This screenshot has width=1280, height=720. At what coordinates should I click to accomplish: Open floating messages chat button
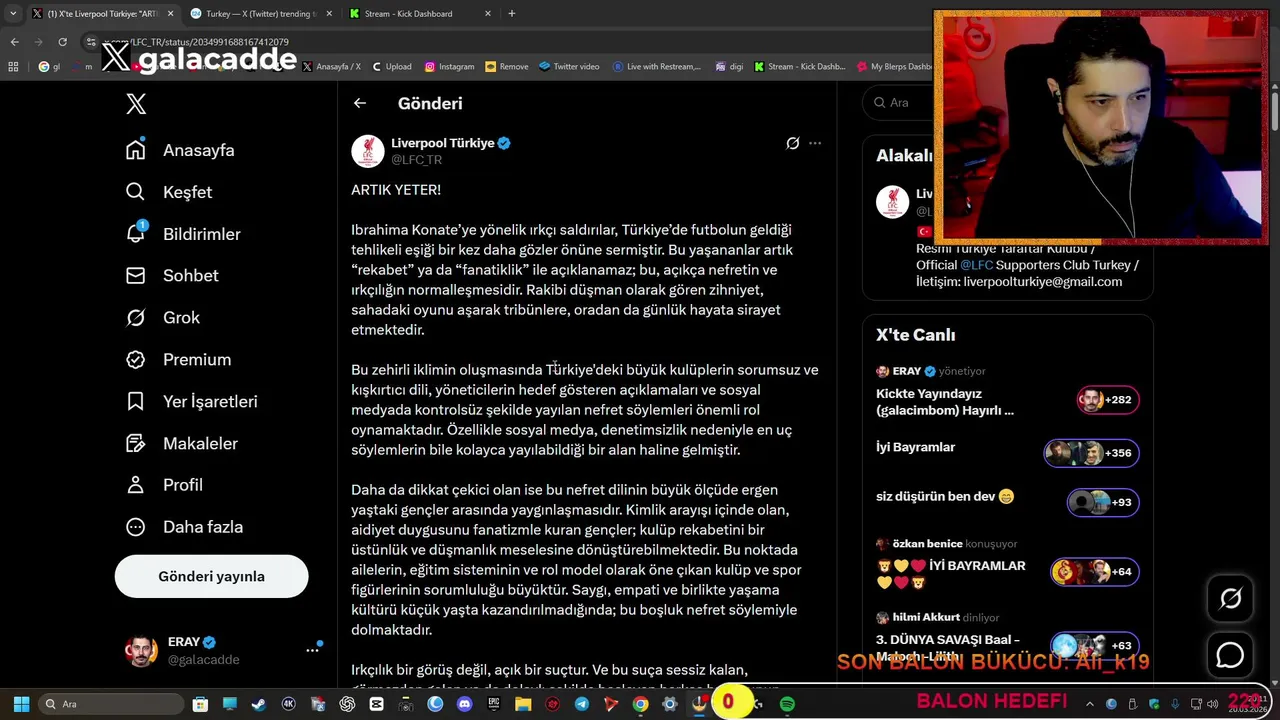click(x=1230, y=655)
